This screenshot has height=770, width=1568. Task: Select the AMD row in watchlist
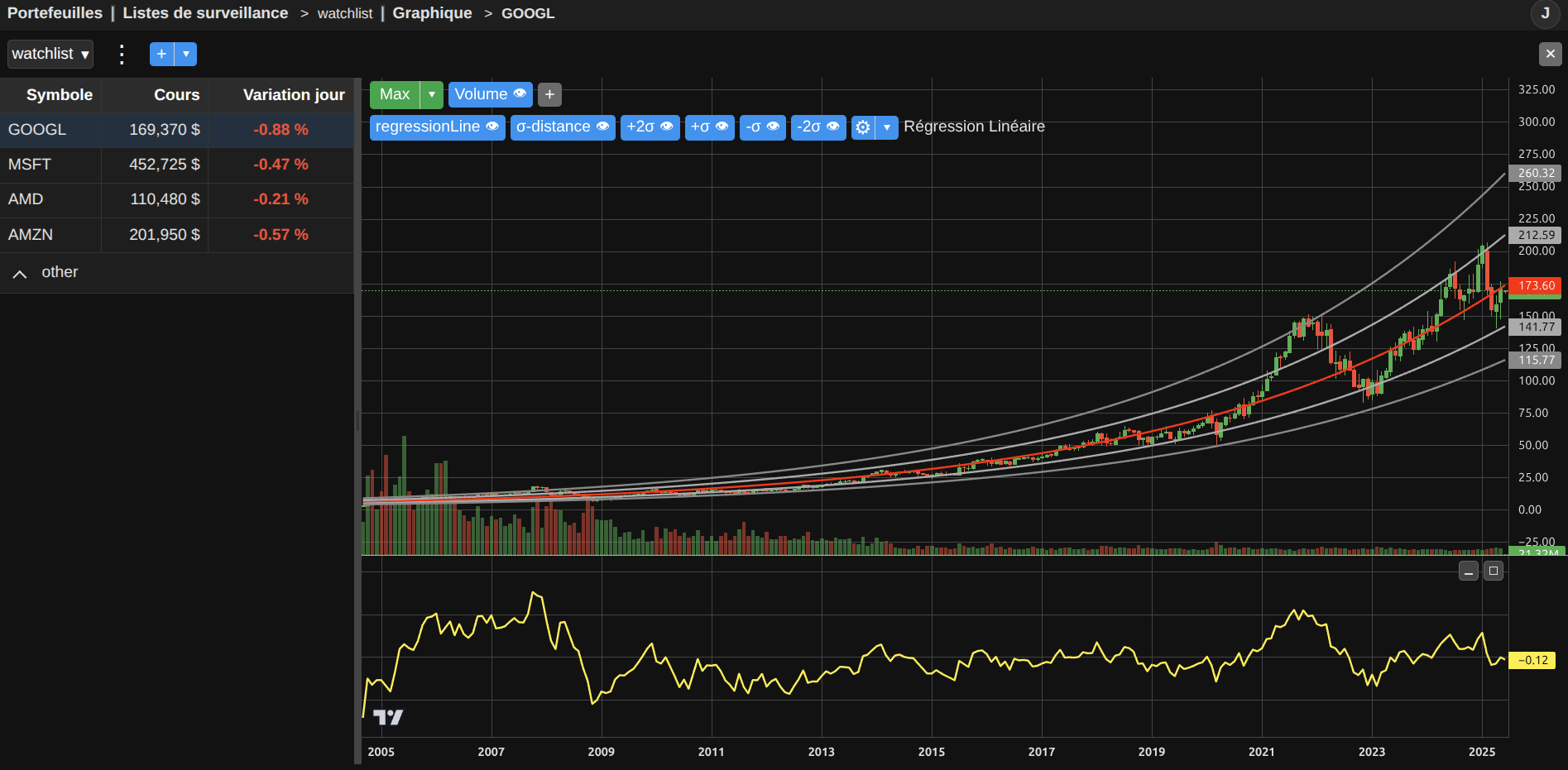click(x=177, y=199)
